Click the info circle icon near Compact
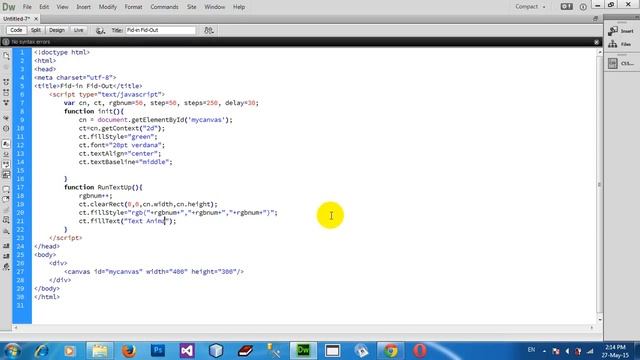This screenshot has height=360, width=640. (x=583, y=7)
